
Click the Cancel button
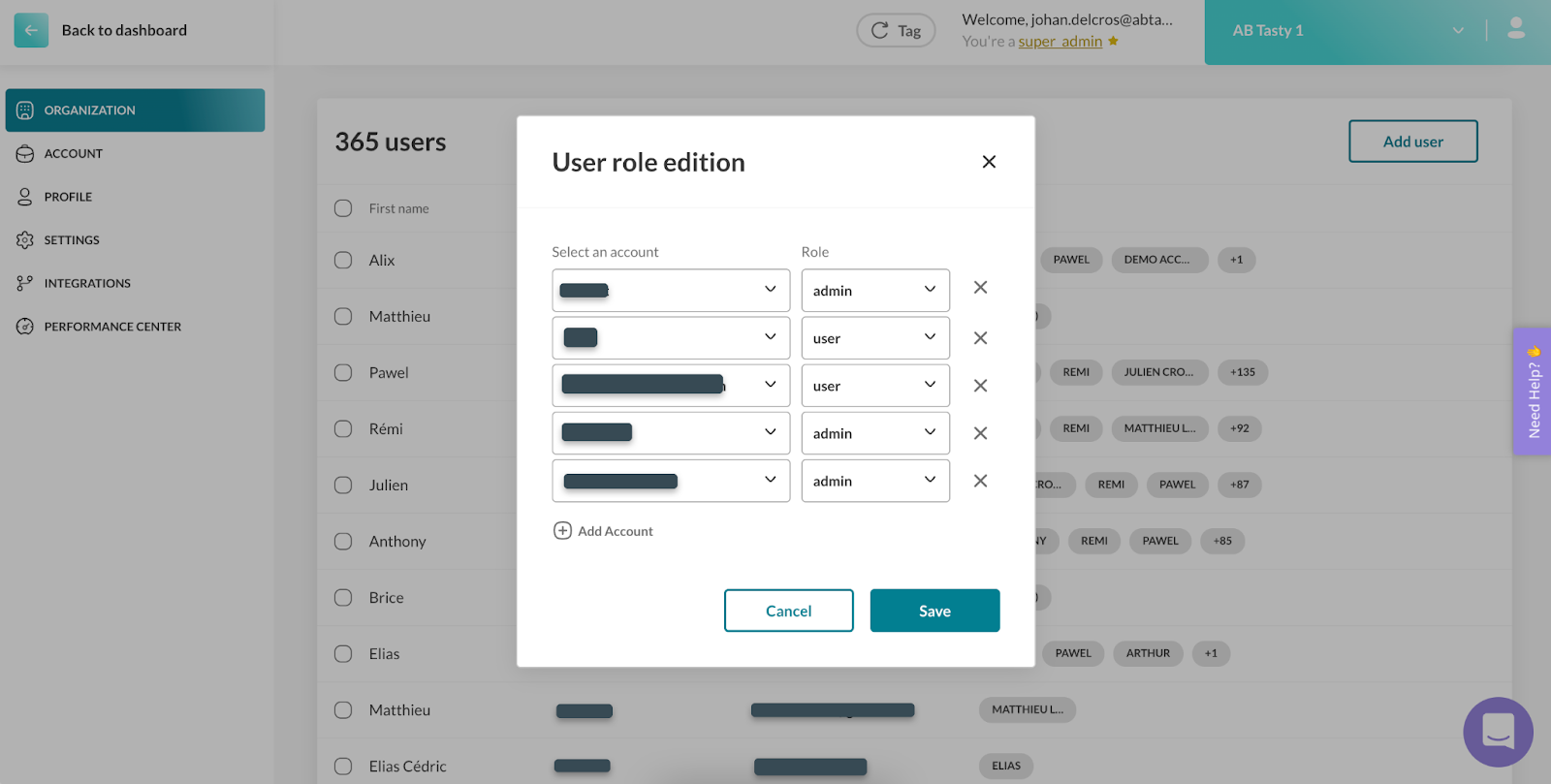(788, 611)
